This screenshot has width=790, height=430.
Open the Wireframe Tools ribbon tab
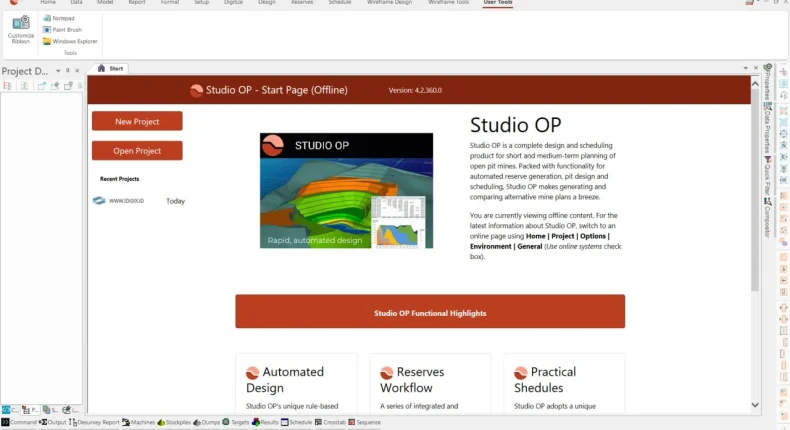[448, 3]
